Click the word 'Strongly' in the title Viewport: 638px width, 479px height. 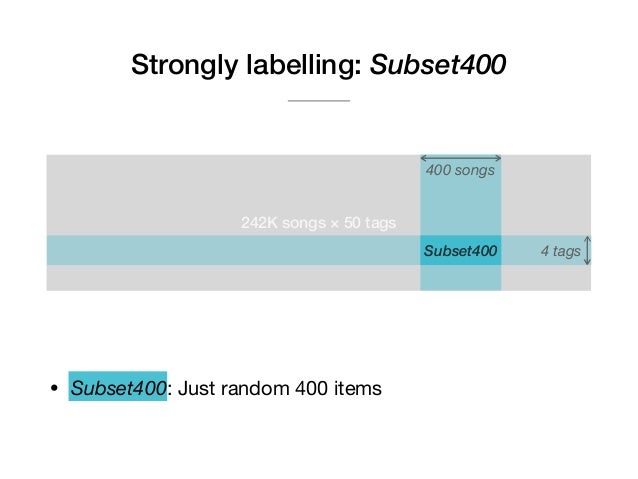pyautogui.click(x=184, y=65)
